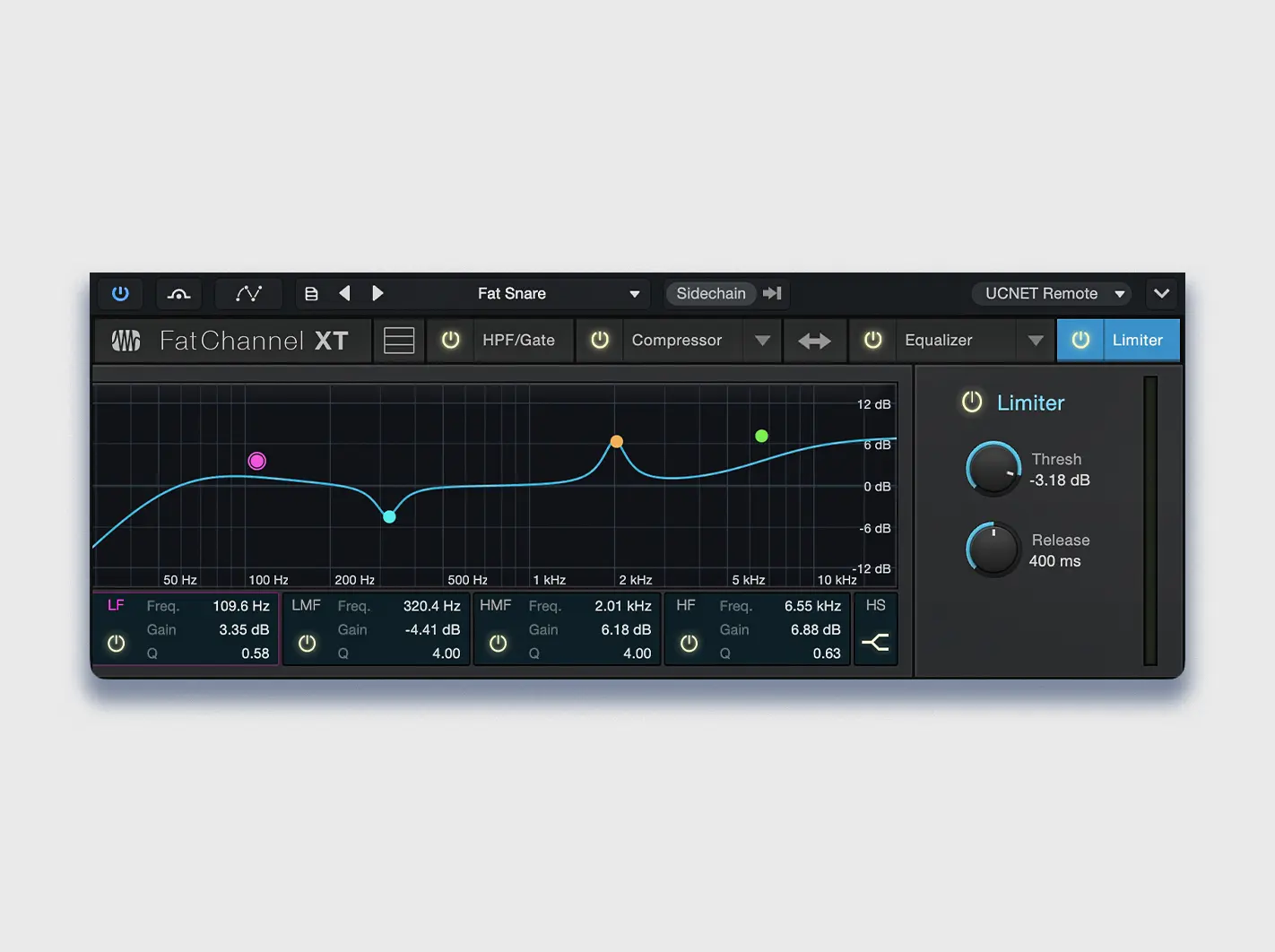Screen dimensions: 1275x952
Task: Click the channel strip overview icon beside FatChannel XT
Action: click(x=398, y=340)
